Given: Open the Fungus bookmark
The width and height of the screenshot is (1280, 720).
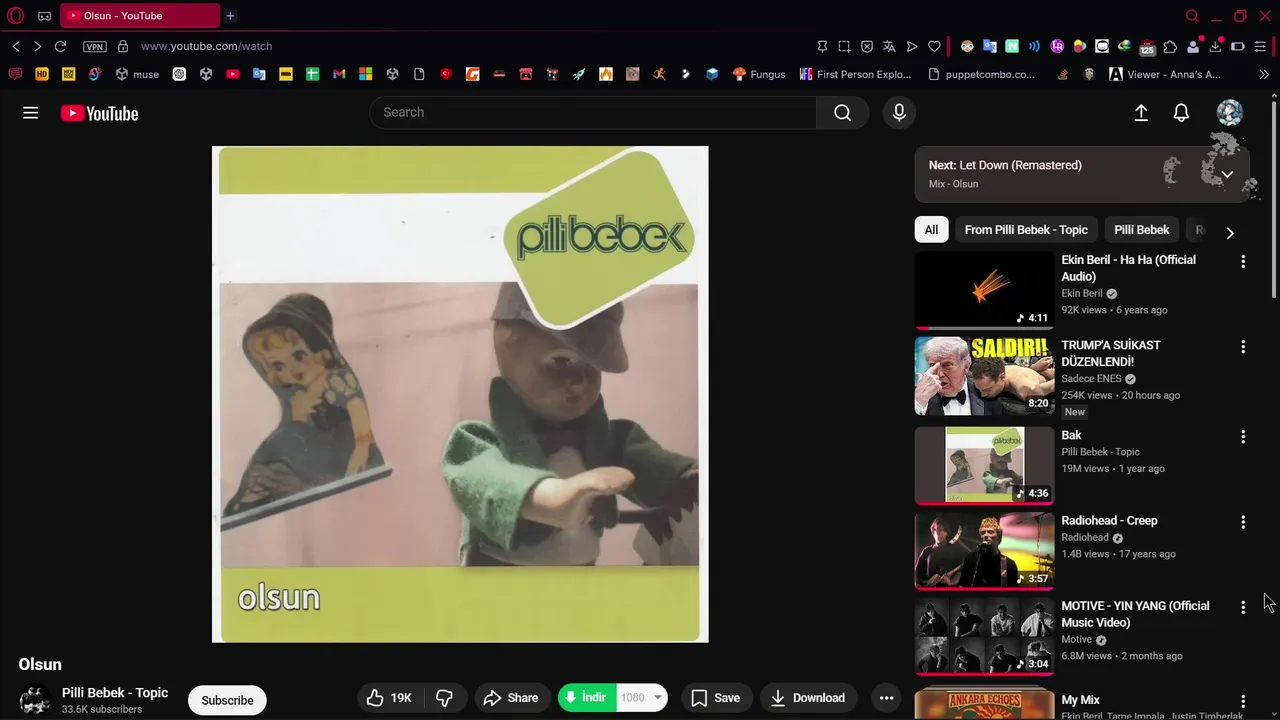Looking at the screenshot, I should click(x=759, y=74).
